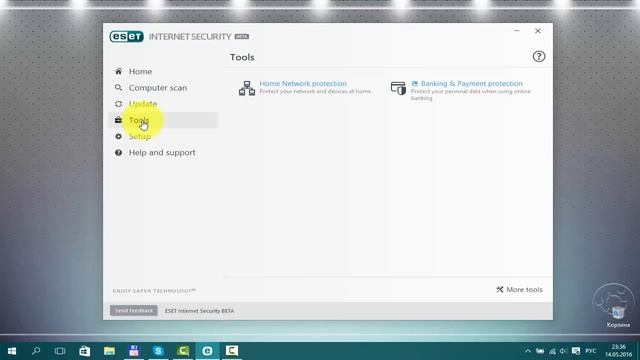
Task: Open File Explorer from the taskbar
Action: (109, 351)
